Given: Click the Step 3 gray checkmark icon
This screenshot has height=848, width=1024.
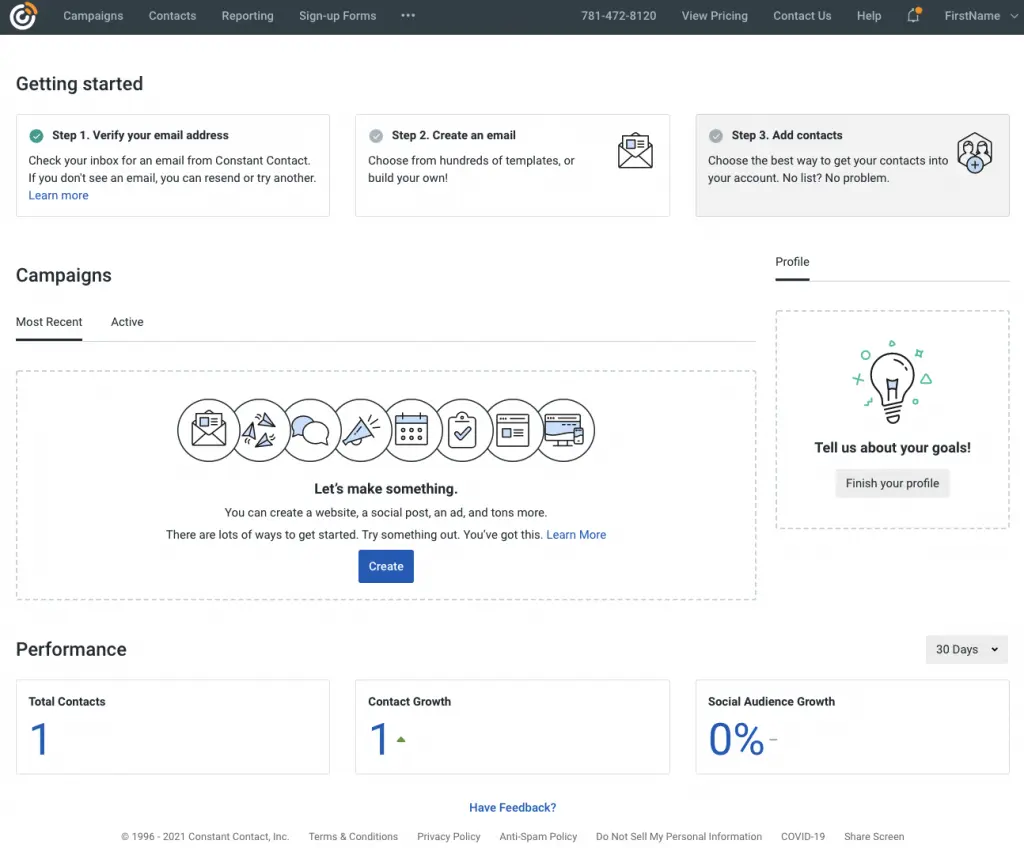Looking at the screenshot, I should pyautogui.click(x=716, y=135).
